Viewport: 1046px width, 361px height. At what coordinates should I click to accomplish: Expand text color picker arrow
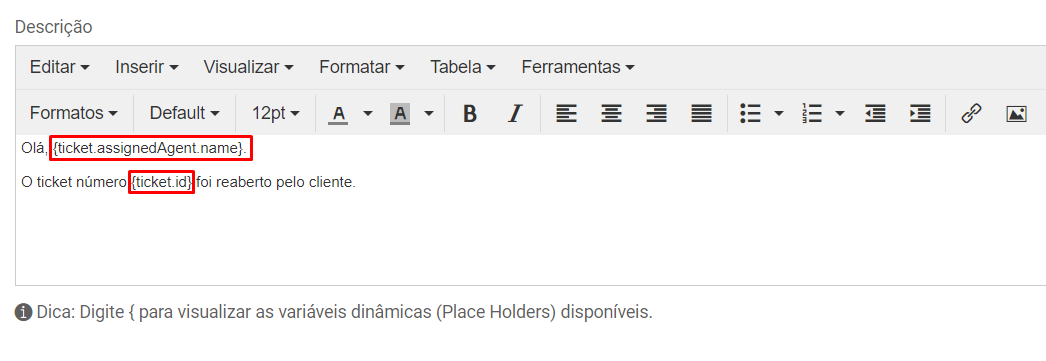[368, 113]
